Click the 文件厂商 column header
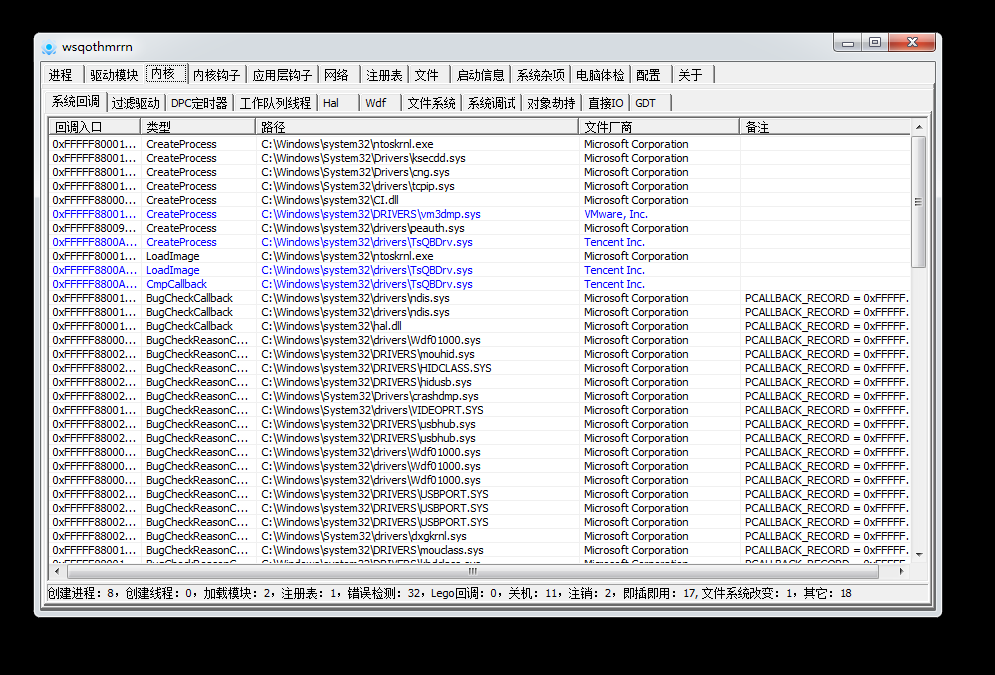 pos(658,127)
